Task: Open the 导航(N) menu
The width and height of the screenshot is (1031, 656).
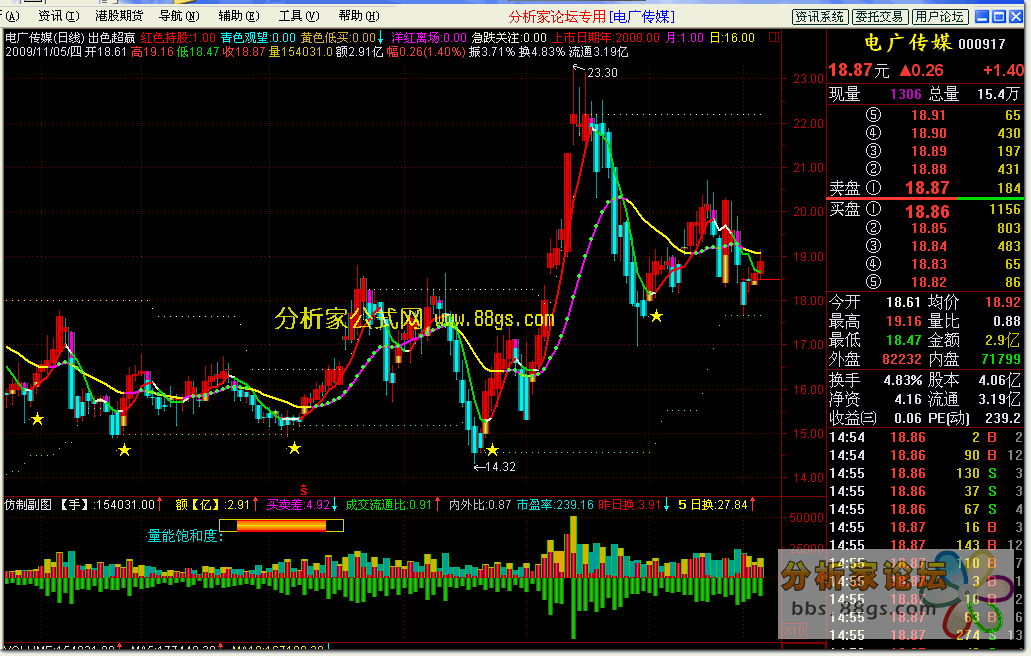Action: 179,16
